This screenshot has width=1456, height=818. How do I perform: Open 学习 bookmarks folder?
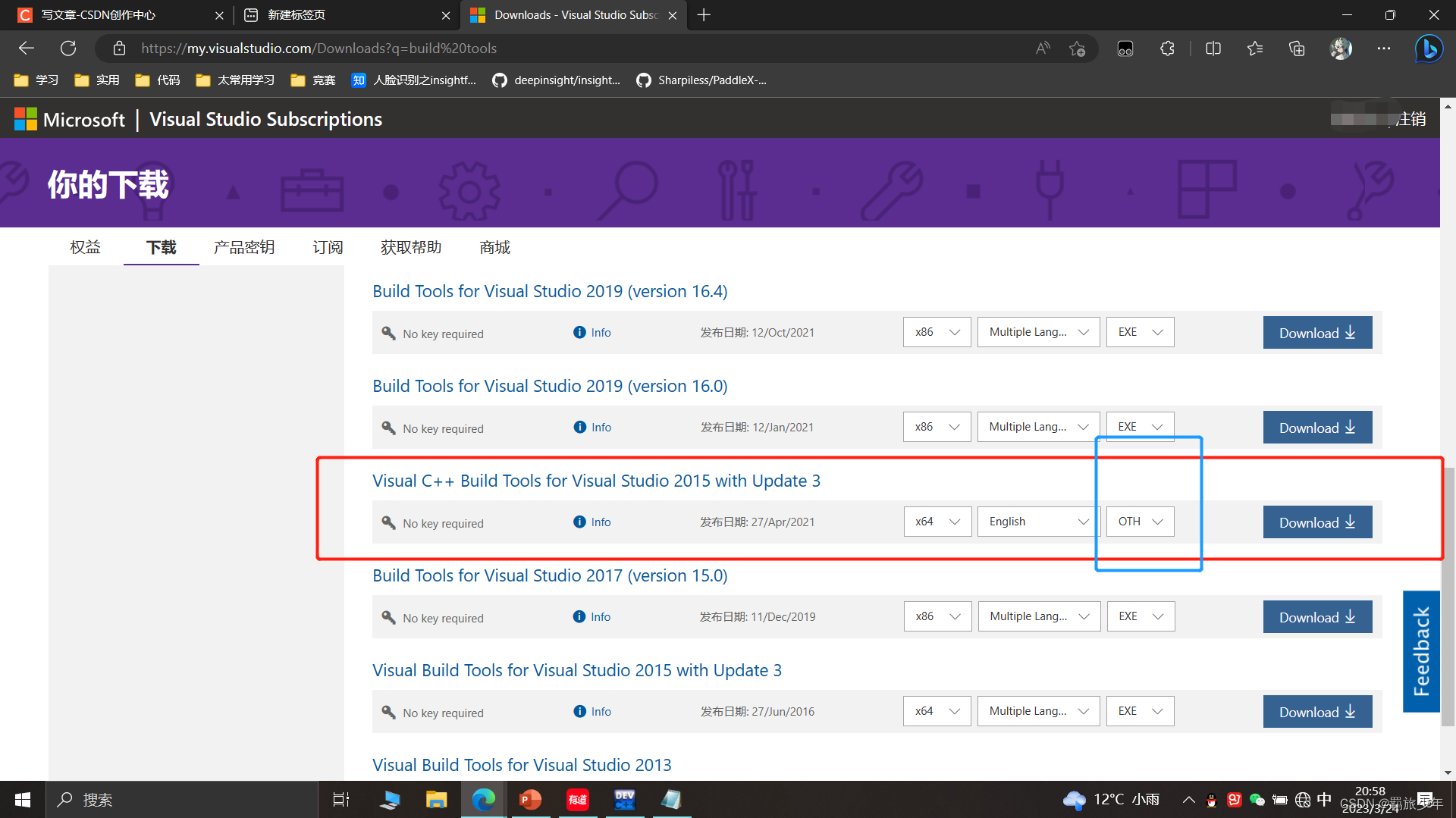tap(36, 80)
